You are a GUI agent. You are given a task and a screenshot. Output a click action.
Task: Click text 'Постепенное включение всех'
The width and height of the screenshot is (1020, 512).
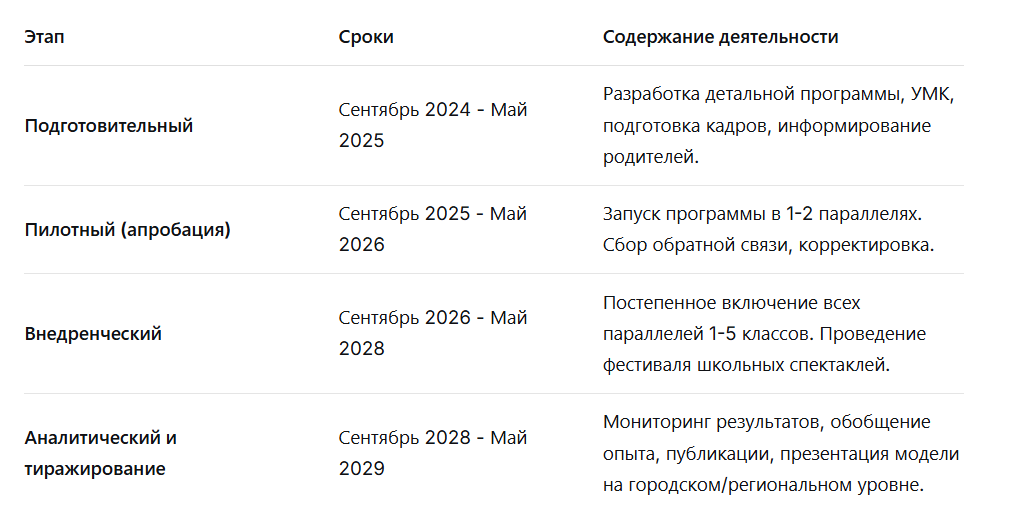[731, 302]
